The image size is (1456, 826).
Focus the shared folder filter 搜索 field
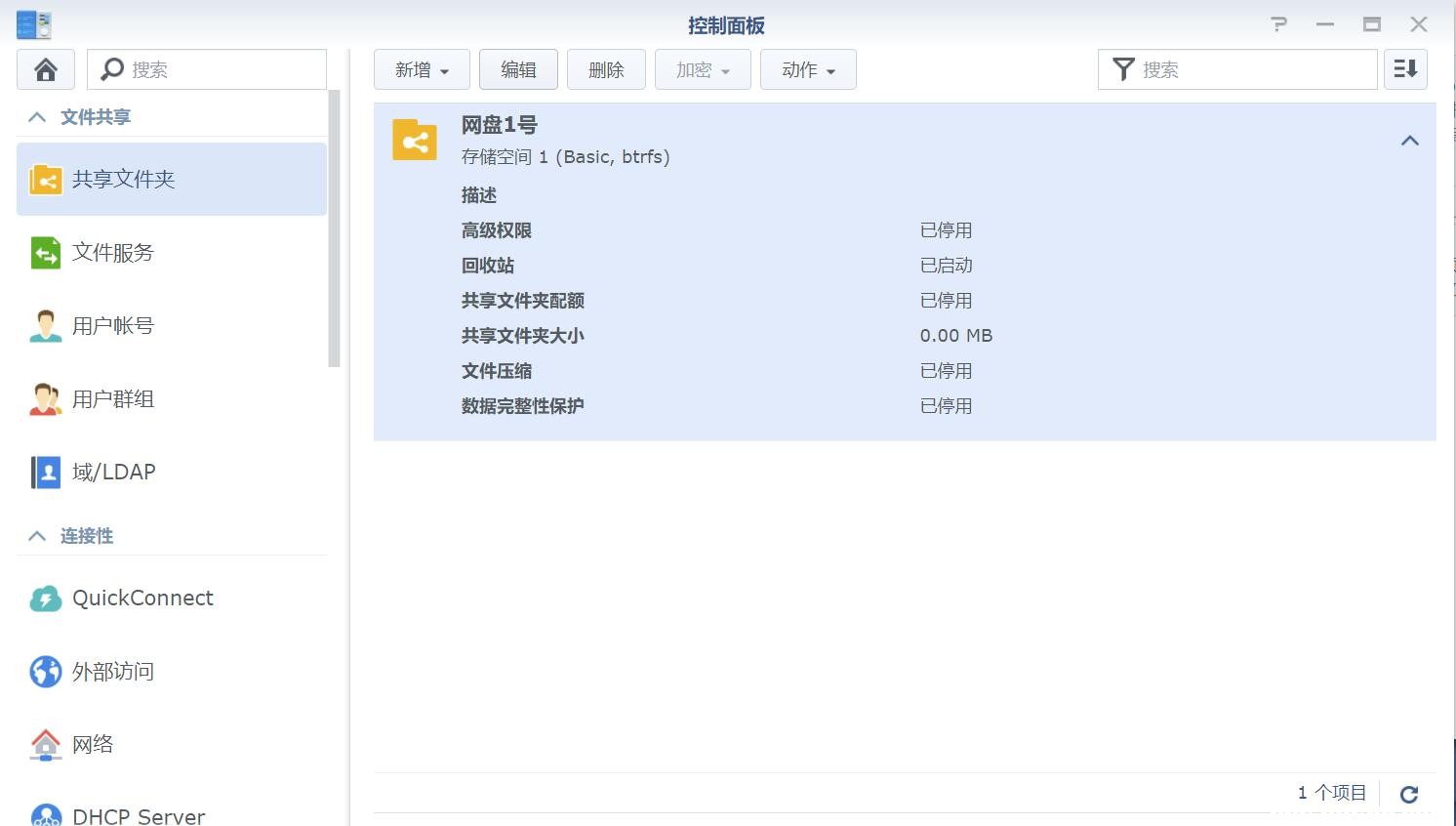(x=1237, y=69)
